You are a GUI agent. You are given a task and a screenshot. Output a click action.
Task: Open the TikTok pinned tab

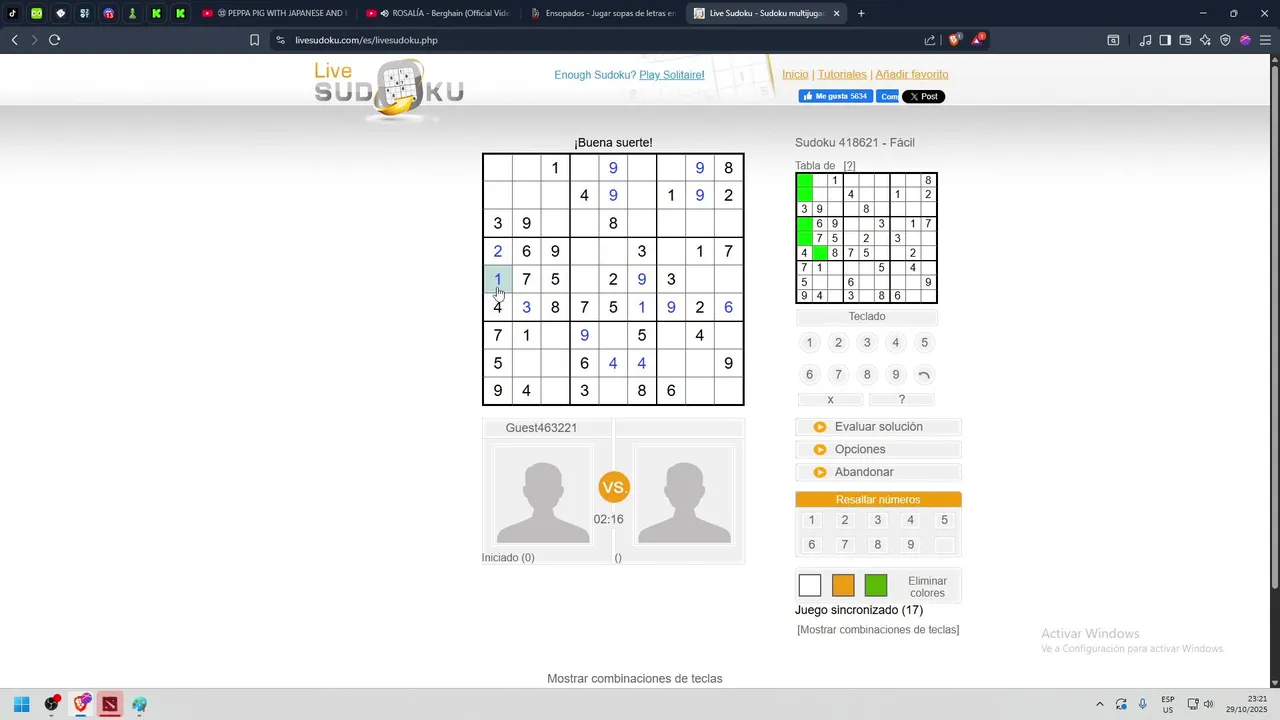13,13
